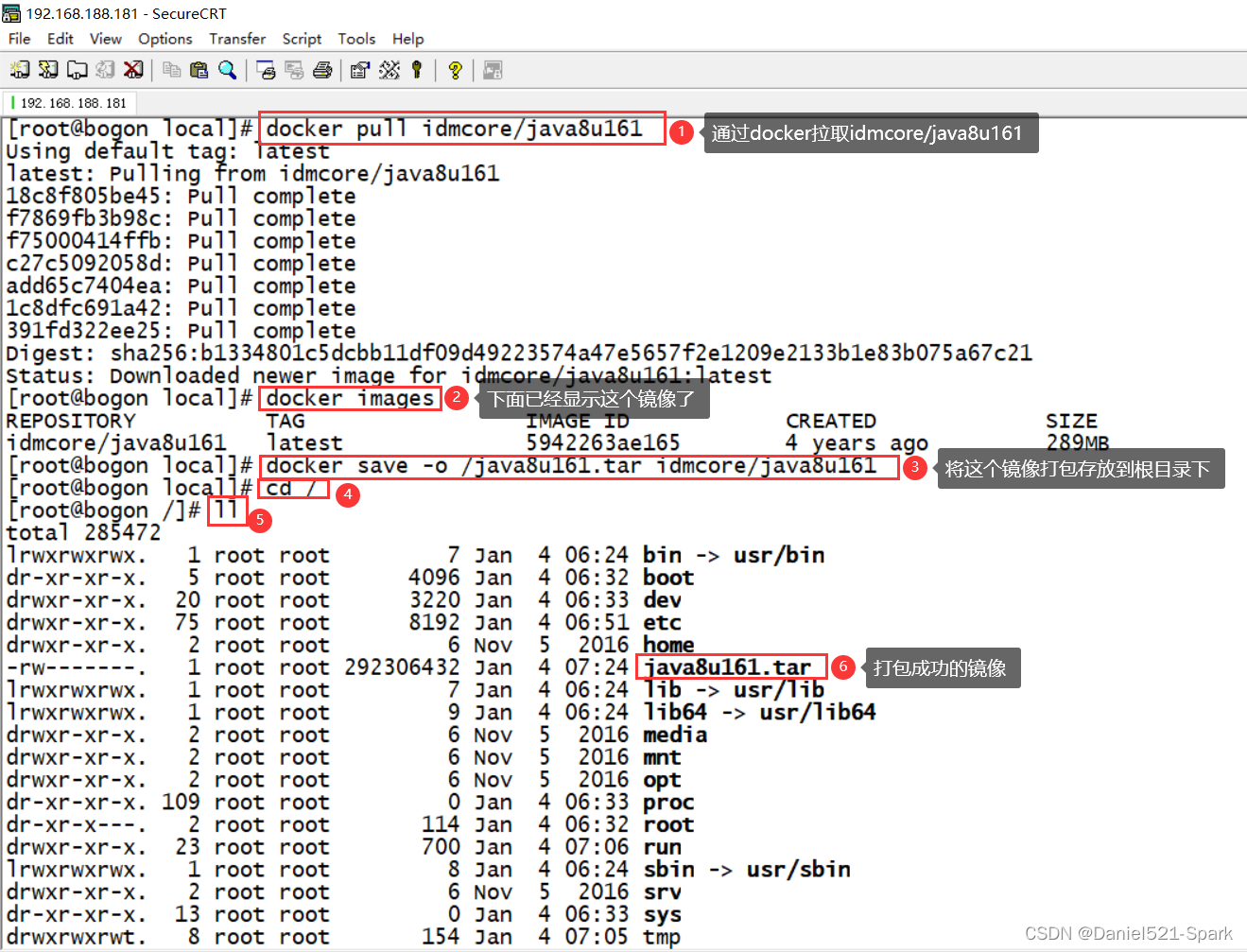
Task: Click the Paste clipboard icon
Action: 199,70
